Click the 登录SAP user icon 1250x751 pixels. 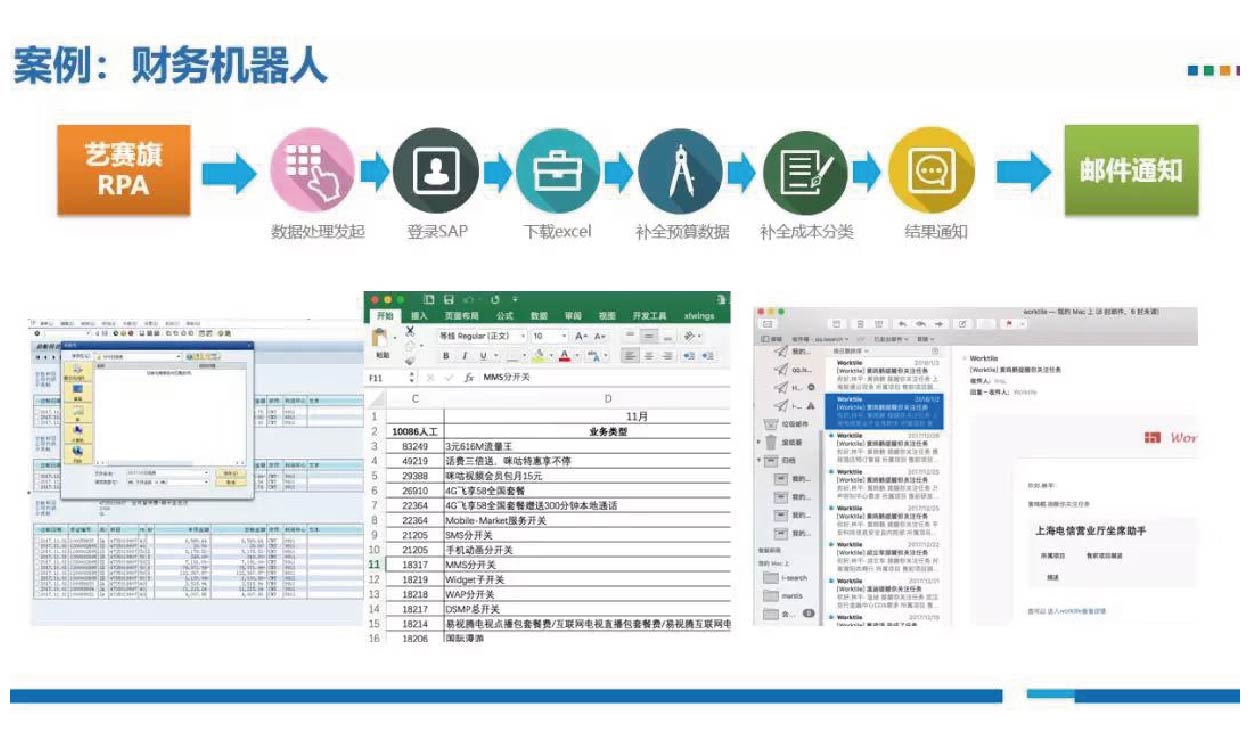(x=435, y=171)
